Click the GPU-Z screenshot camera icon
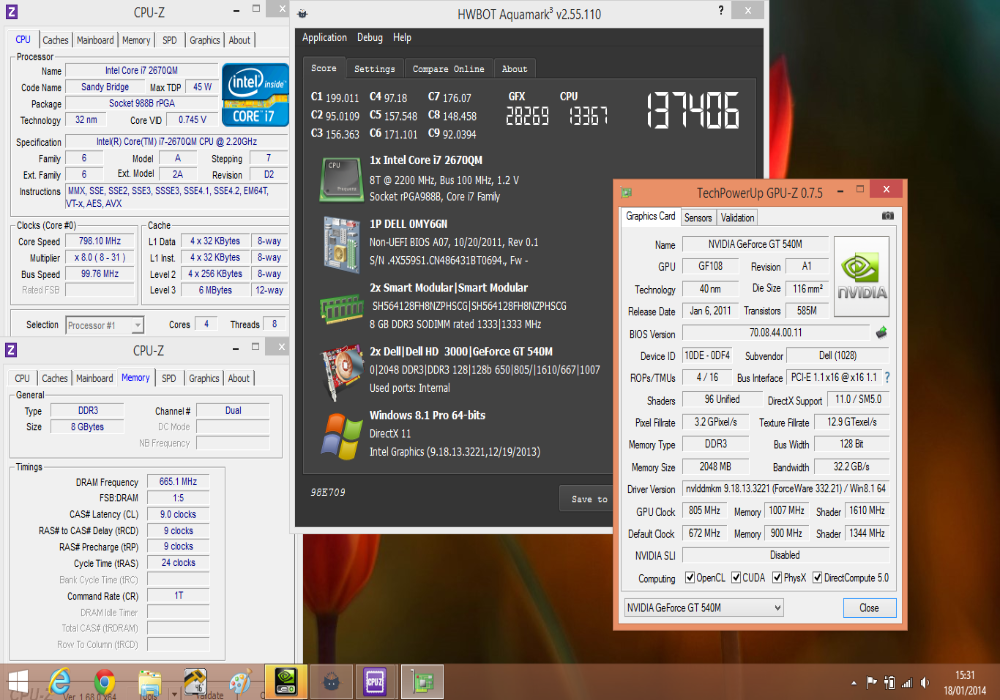 [888, 216]
